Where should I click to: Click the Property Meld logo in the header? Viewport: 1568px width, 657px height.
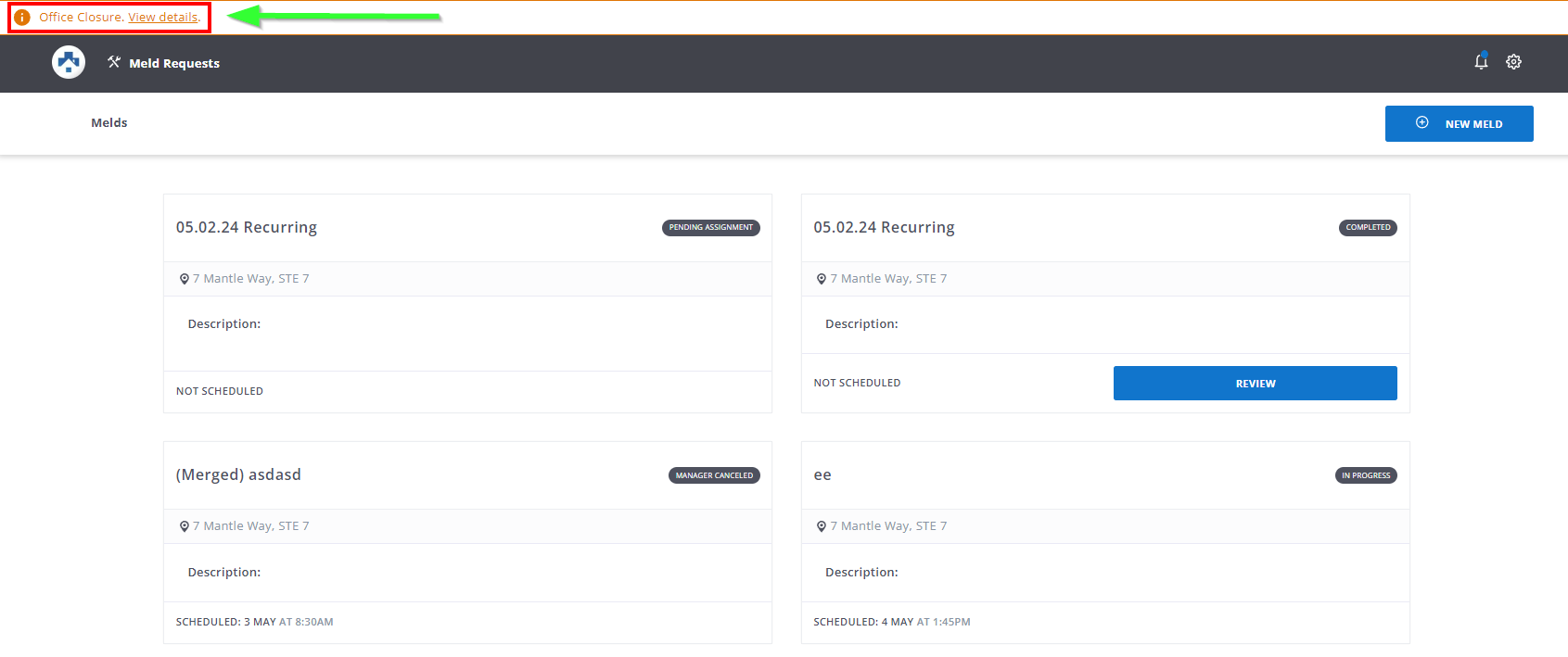pyautogui.click(x=69, y=62)
